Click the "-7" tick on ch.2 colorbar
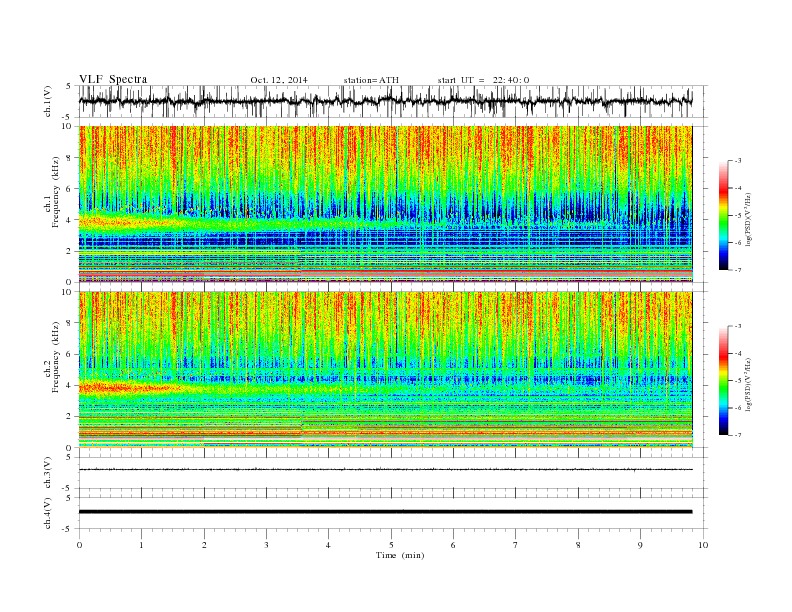Screen dimensions: 792x612 [x=738, y=435]
